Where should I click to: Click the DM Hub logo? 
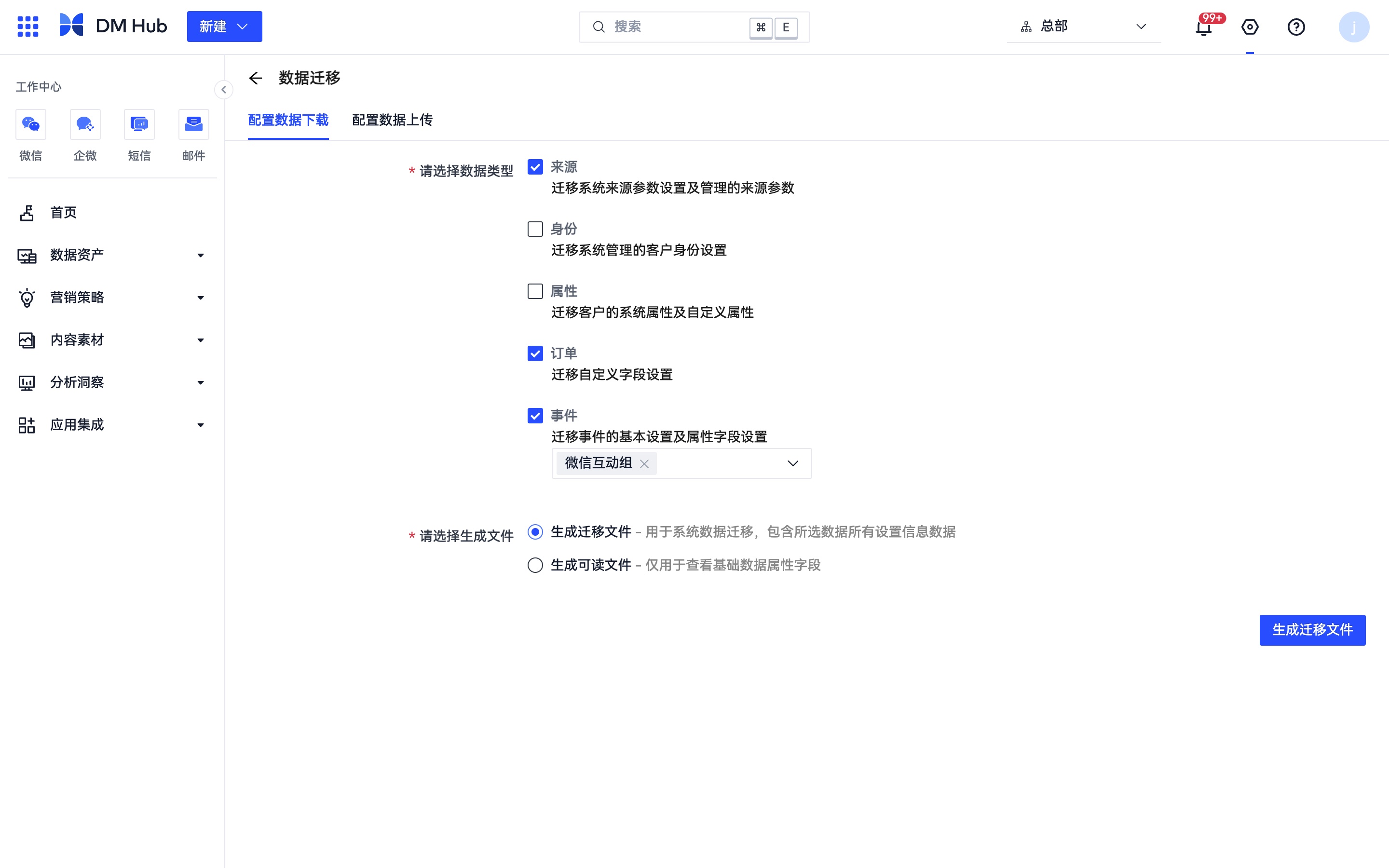tap(113, 26)
